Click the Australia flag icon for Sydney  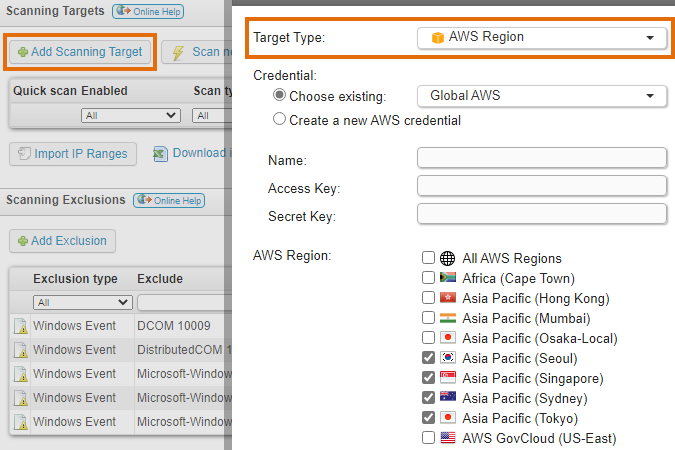(x=448, y=398)
